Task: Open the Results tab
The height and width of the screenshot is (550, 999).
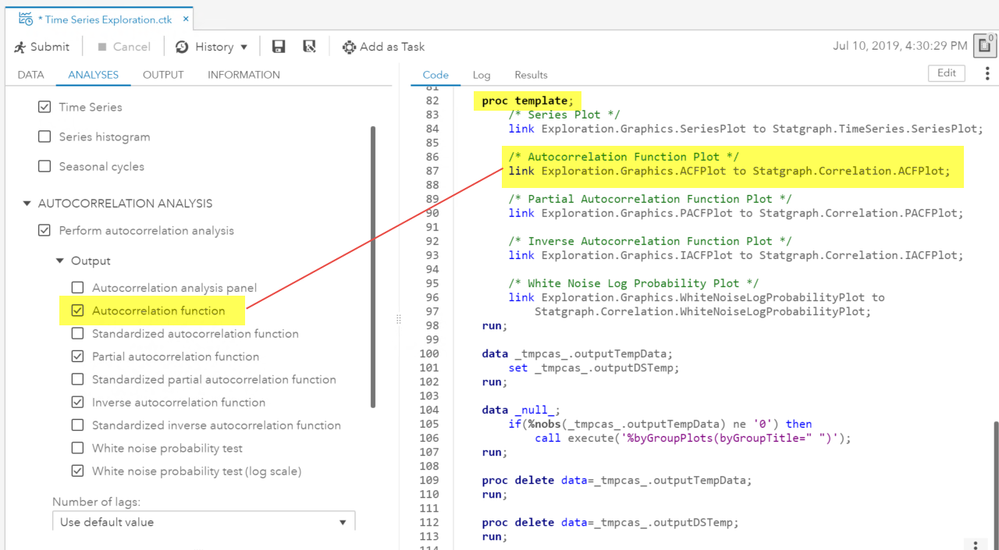Action: tap(530, 75)
